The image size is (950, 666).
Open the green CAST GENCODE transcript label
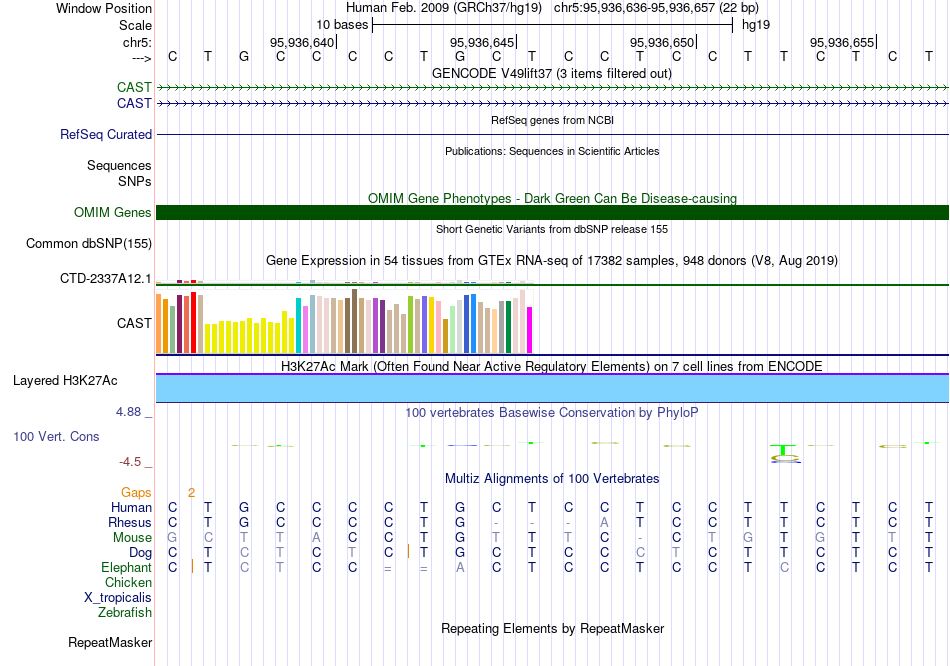134,88
